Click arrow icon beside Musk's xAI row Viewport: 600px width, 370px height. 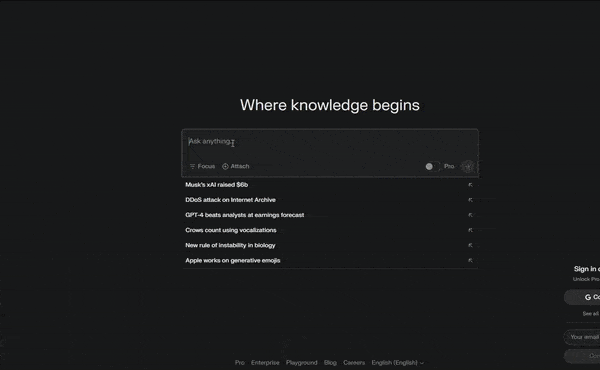coord(470,185)
